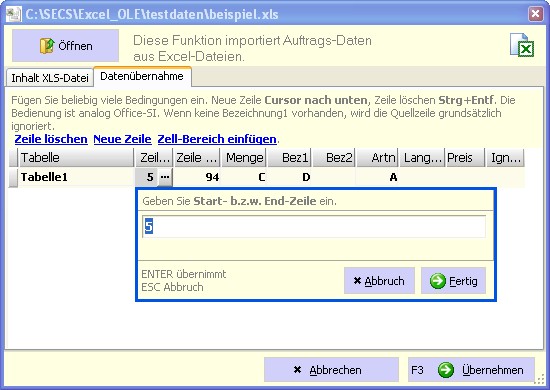This screenshot has width=550, height=390.
Task: Click the Excel file icon at top right
Action: [522, 45]
